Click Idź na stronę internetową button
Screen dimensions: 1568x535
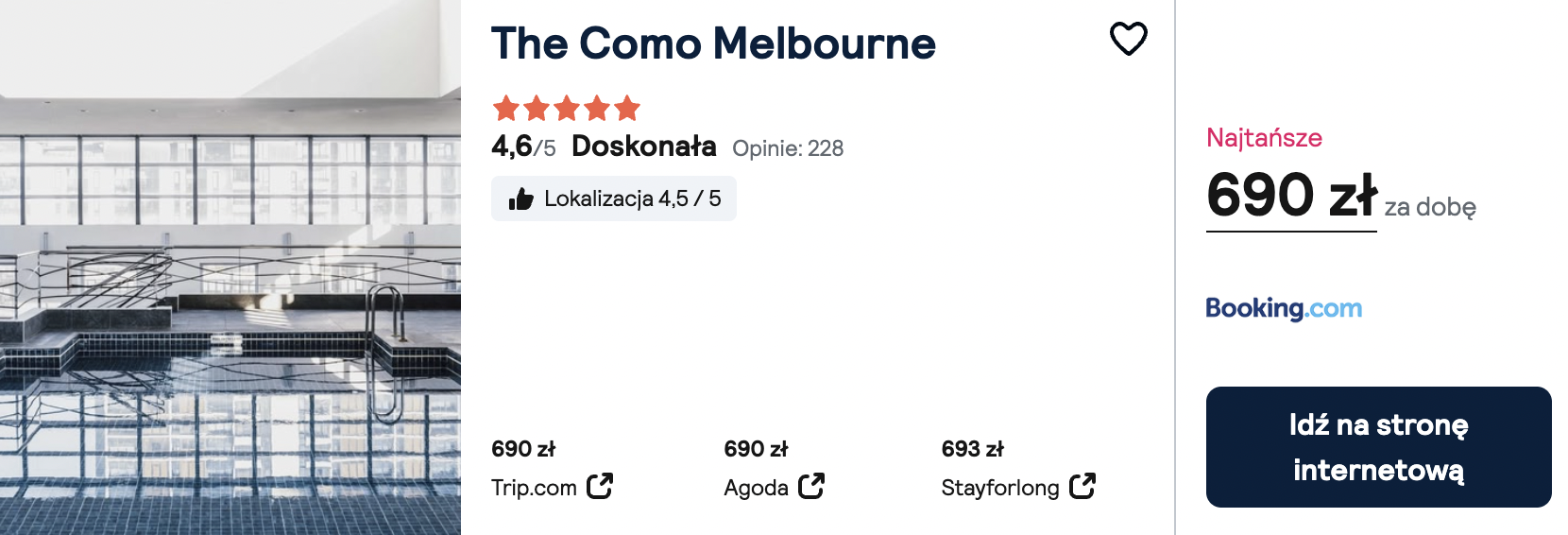pos(1378,447)
